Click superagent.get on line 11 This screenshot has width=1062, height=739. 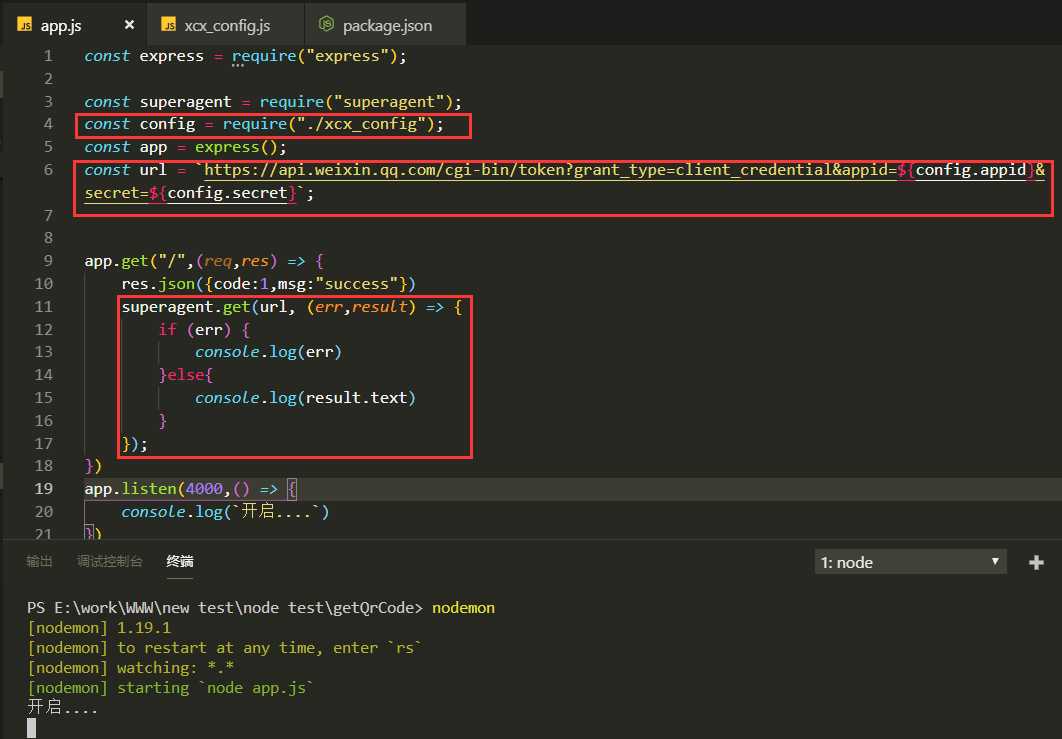[186, 307]
